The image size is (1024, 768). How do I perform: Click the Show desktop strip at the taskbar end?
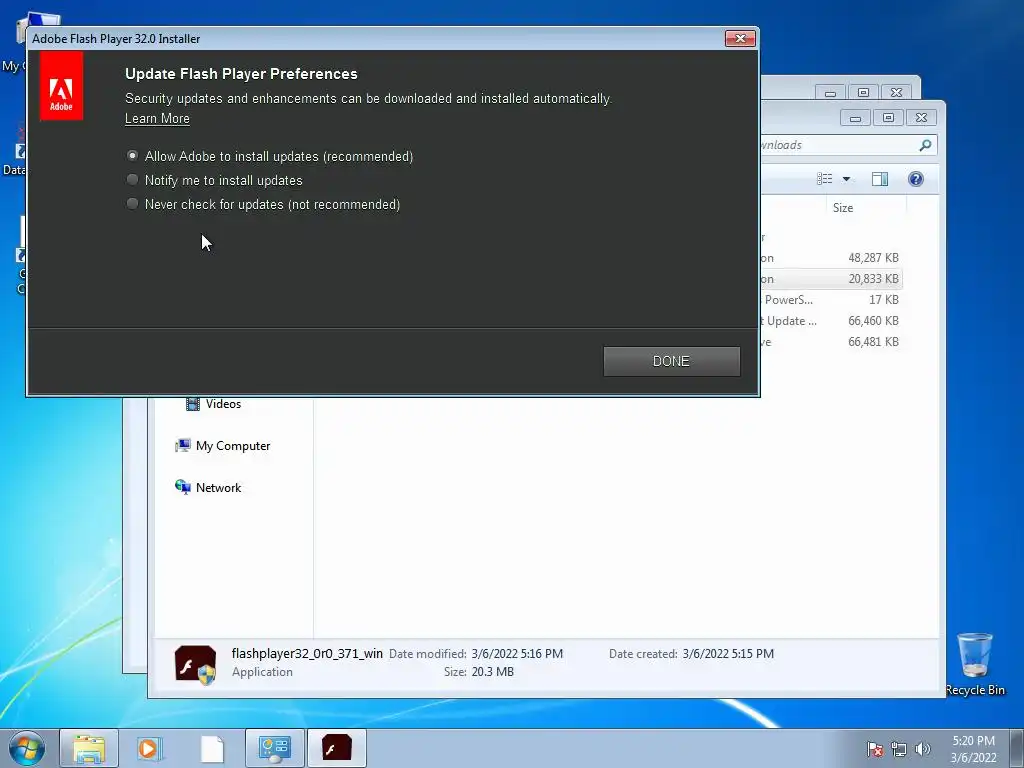point(1017,748)
